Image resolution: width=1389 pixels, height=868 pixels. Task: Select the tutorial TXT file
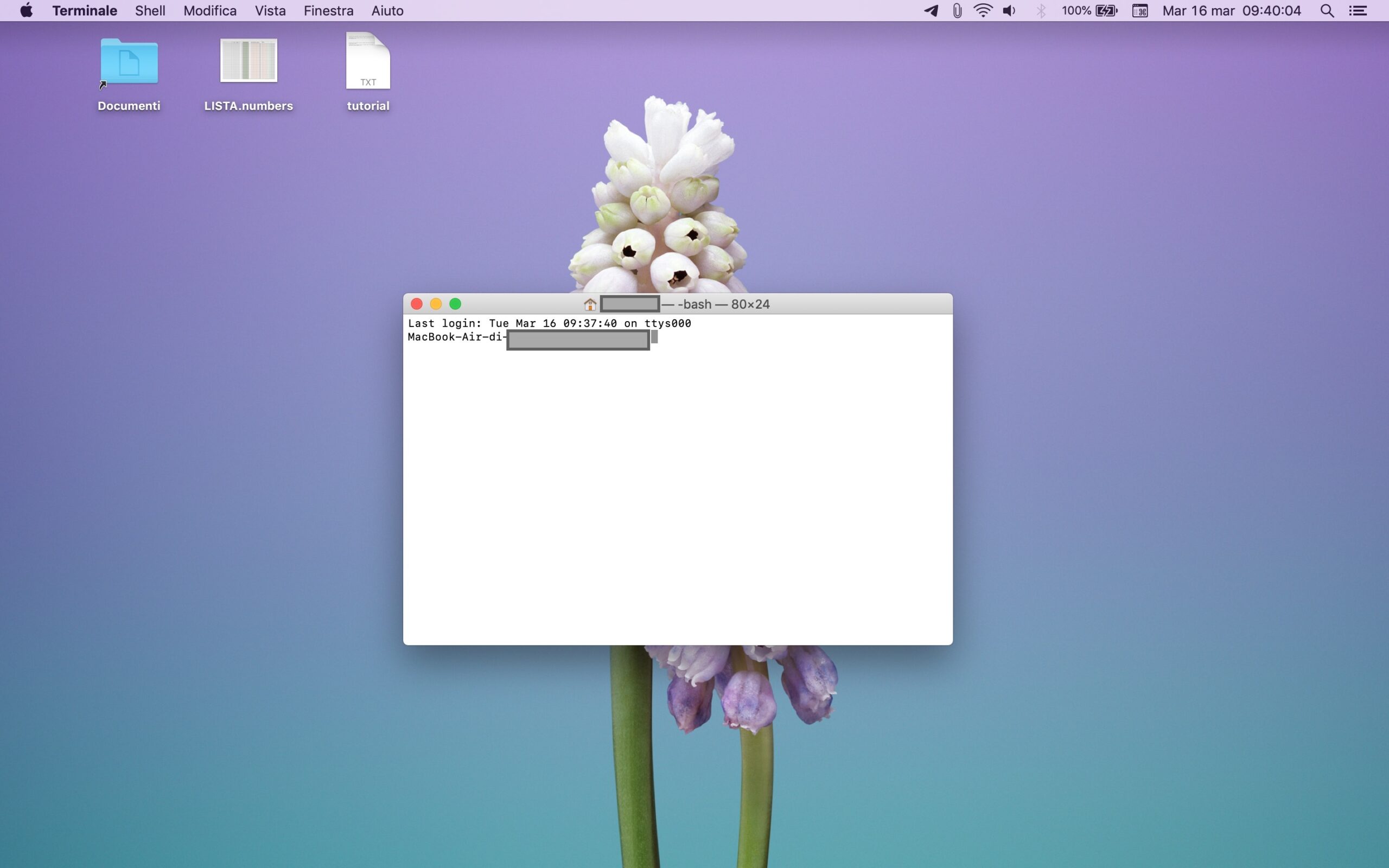coord(368,61)
